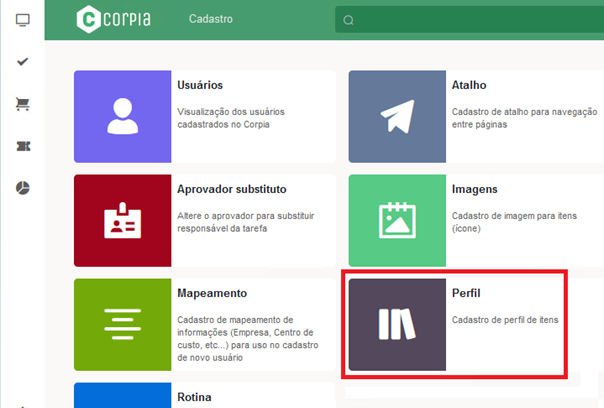Open the Perfil books icon tile
Screen dimensions: 604x408
(x=397, y=325)
